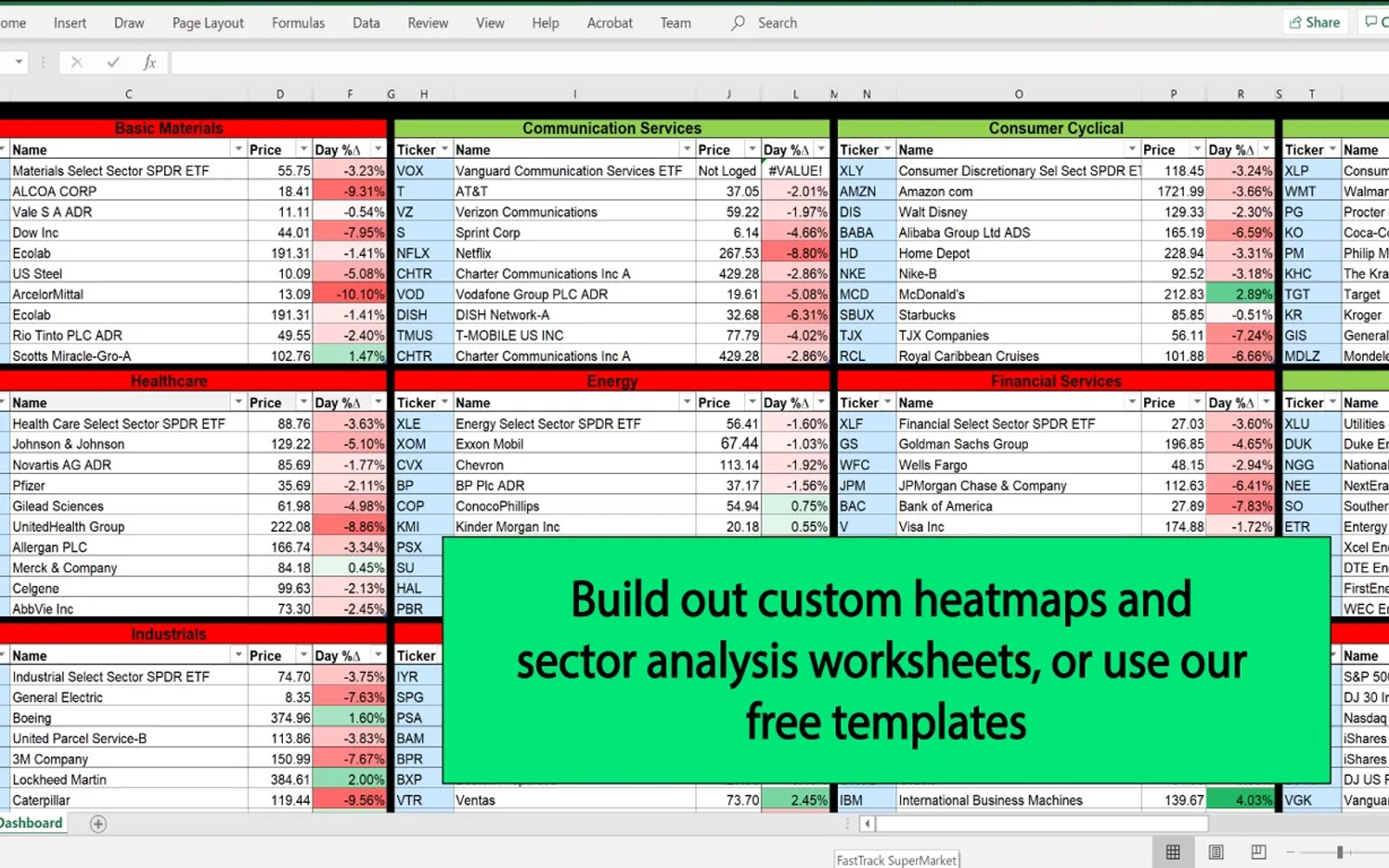This screenshot has width=1389, height=868.
Task: Switch to Normal view icon
Action: click(x=1173, y=852)
